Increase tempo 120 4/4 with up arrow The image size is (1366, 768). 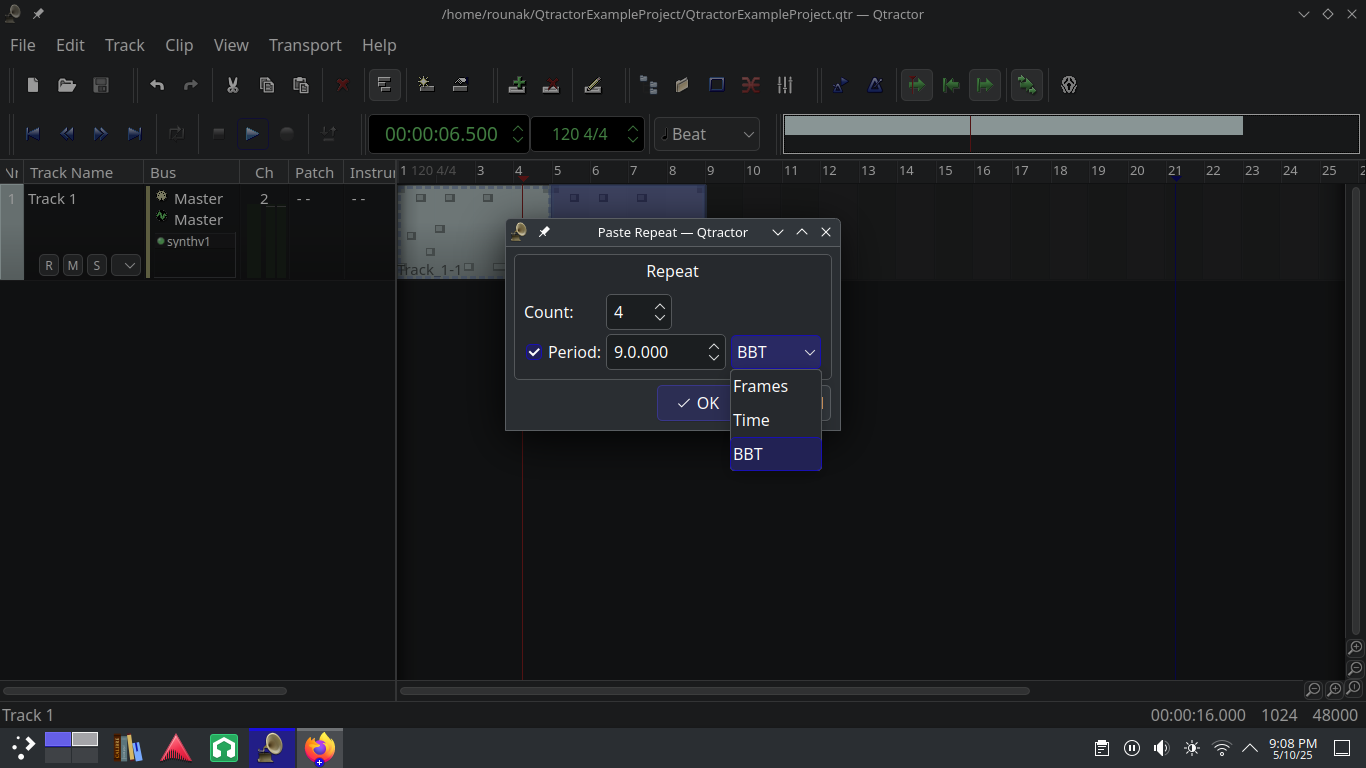click(632, 128)
